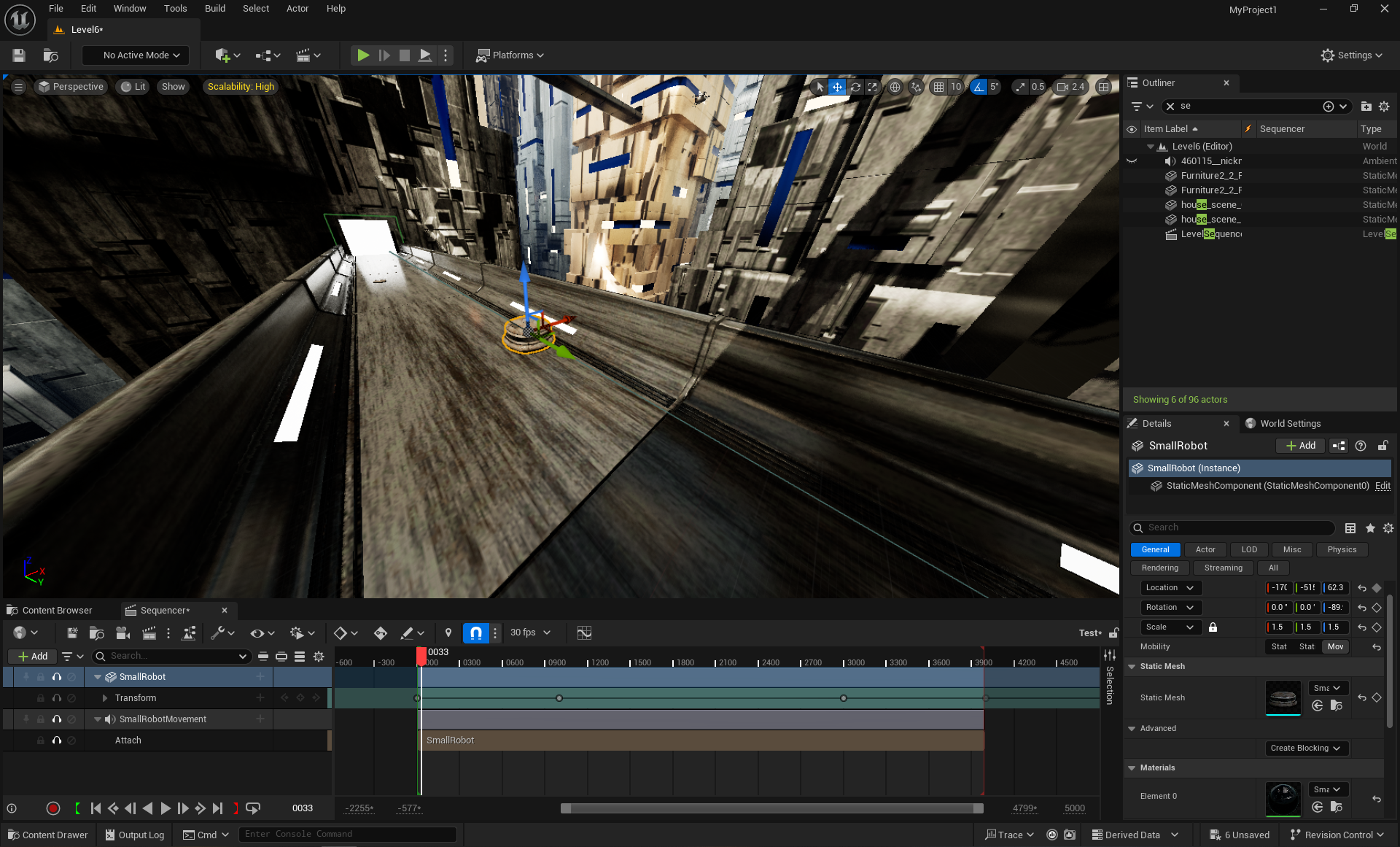1400x847 pixels.
Task: Select the rotate gizmo tool in viewport
Action: [x=855, y=87]
